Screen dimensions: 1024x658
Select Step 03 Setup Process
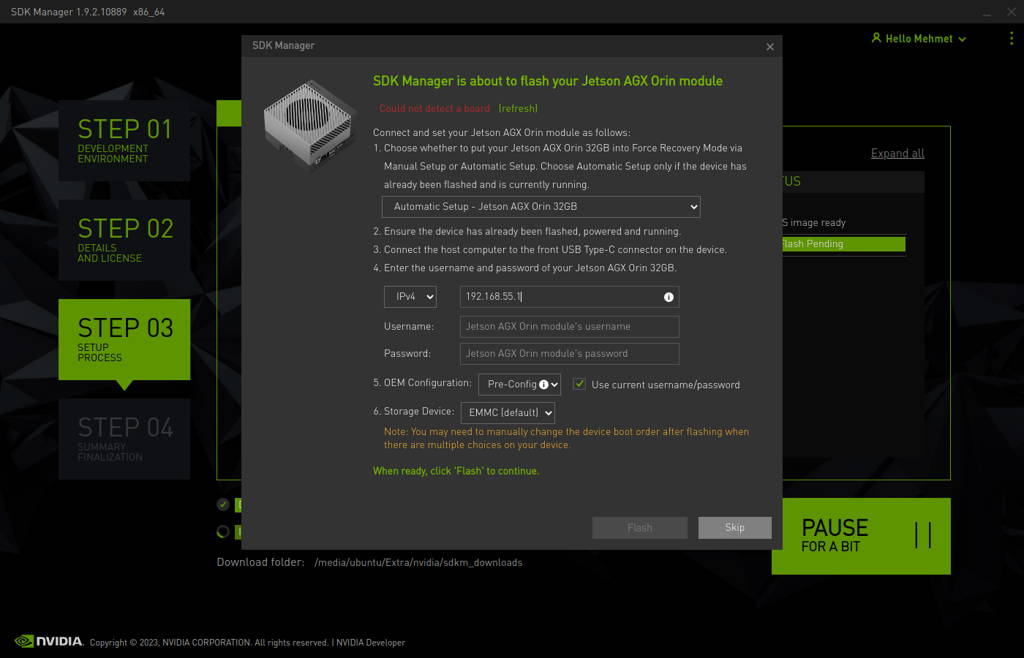click(124, 339)
